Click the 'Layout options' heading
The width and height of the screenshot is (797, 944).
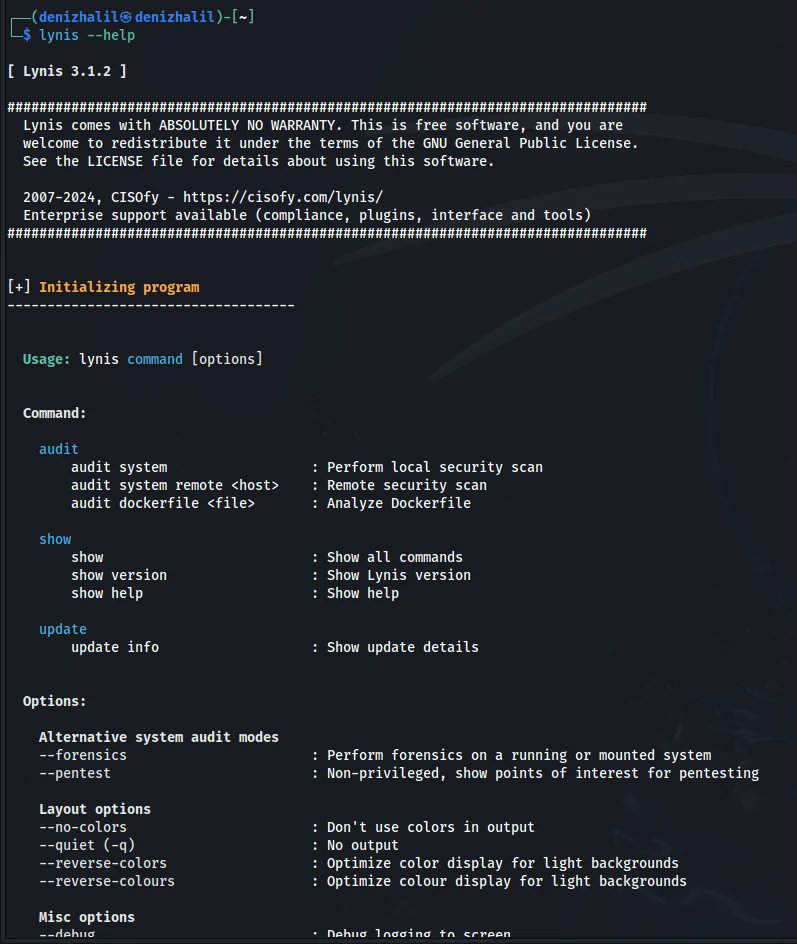[95, 809]
